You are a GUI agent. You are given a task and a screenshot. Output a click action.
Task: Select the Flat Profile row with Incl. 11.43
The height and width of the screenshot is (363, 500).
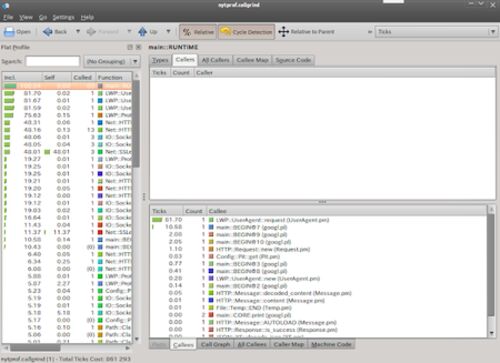coord(67,225)
